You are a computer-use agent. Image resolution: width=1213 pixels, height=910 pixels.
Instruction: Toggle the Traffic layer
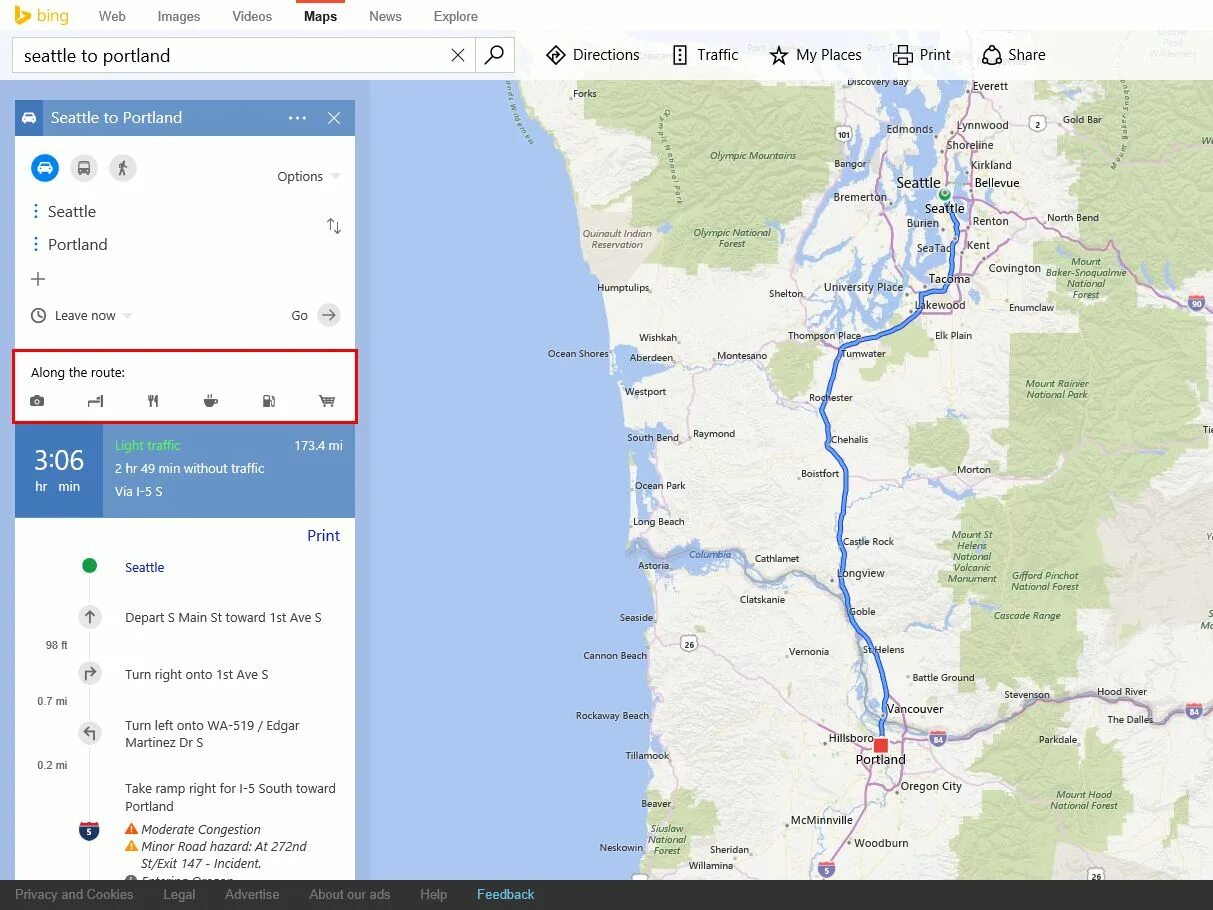click(705, 55)
